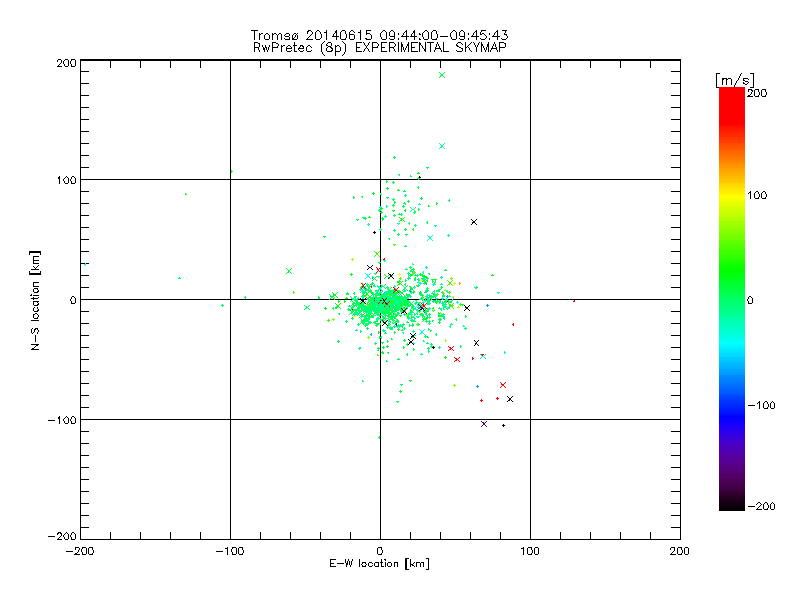Select the cyan X marker near 130 km north
The image size is (800, 600).
[442, 146]
